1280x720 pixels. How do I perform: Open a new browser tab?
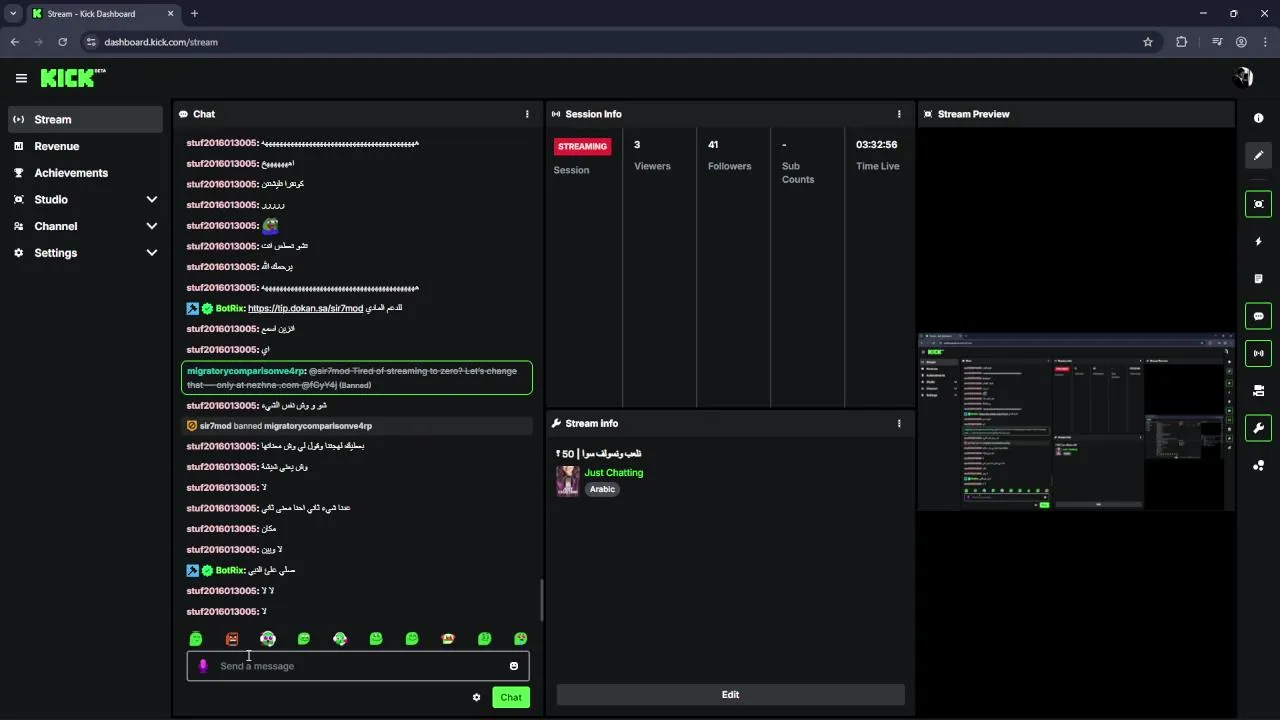[x=194, y=13]
